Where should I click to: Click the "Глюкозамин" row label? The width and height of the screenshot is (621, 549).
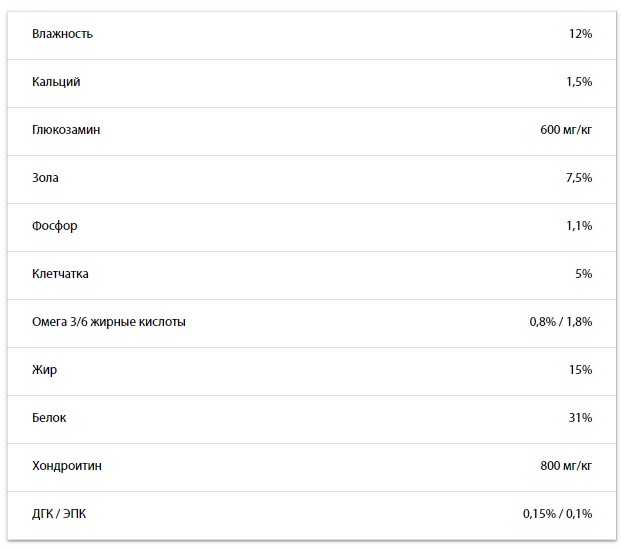(66, 130)
